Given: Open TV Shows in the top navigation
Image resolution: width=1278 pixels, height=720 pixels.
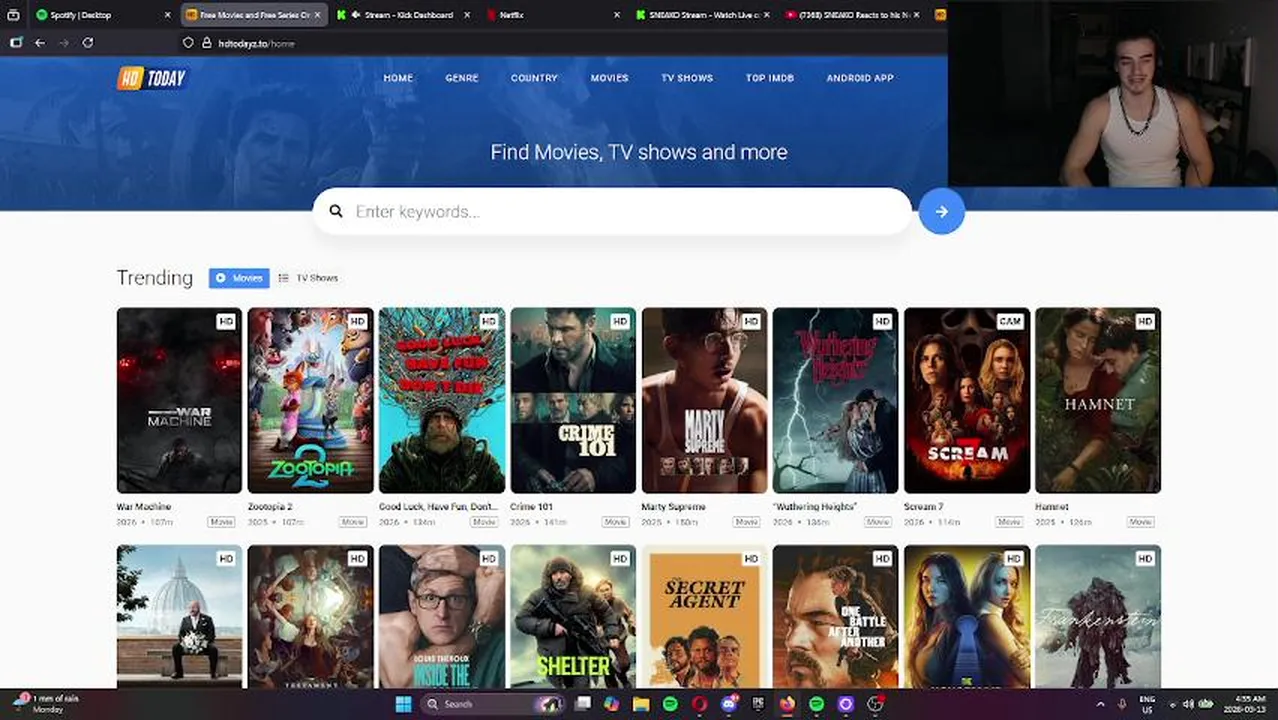Looking at the screenshot, I should pyautogui.click(x=687, y=78).
